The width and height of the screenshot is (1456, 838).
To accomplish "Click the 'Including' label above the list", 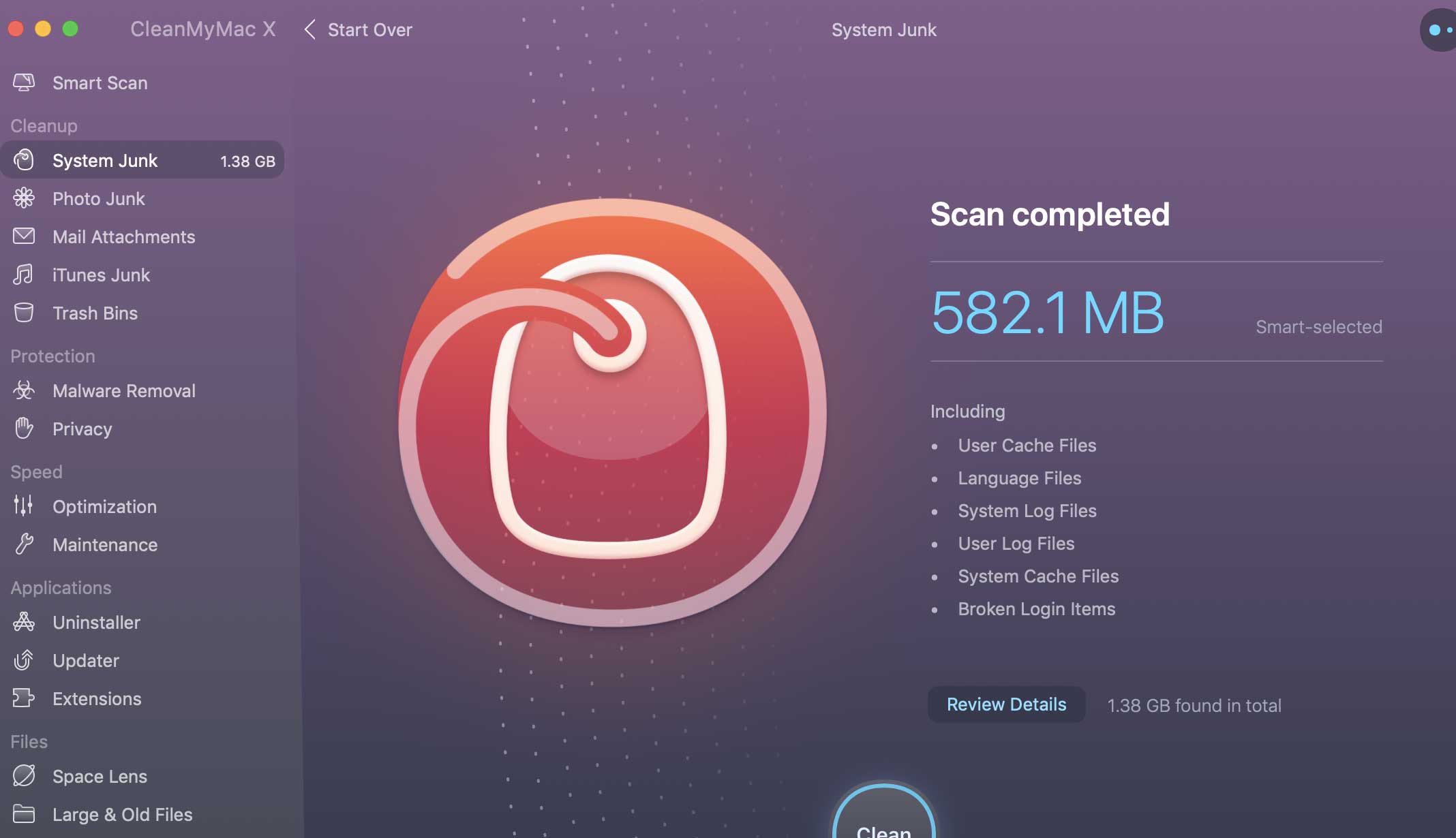I will pyautogui.click(x=968, y=411).
